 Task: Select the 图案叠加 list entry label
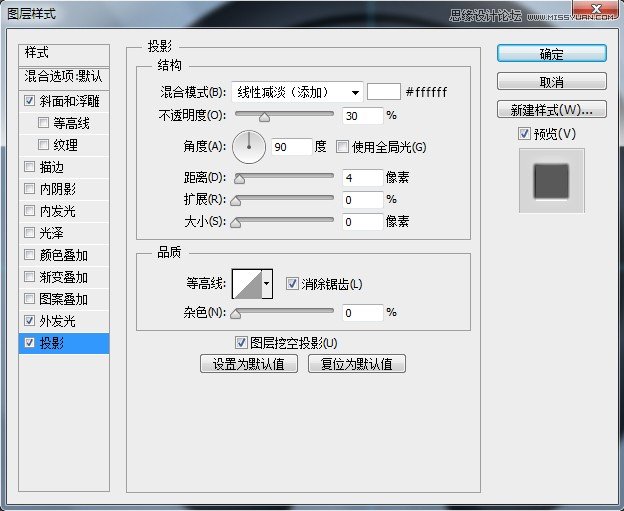click(x=63, y=299)
